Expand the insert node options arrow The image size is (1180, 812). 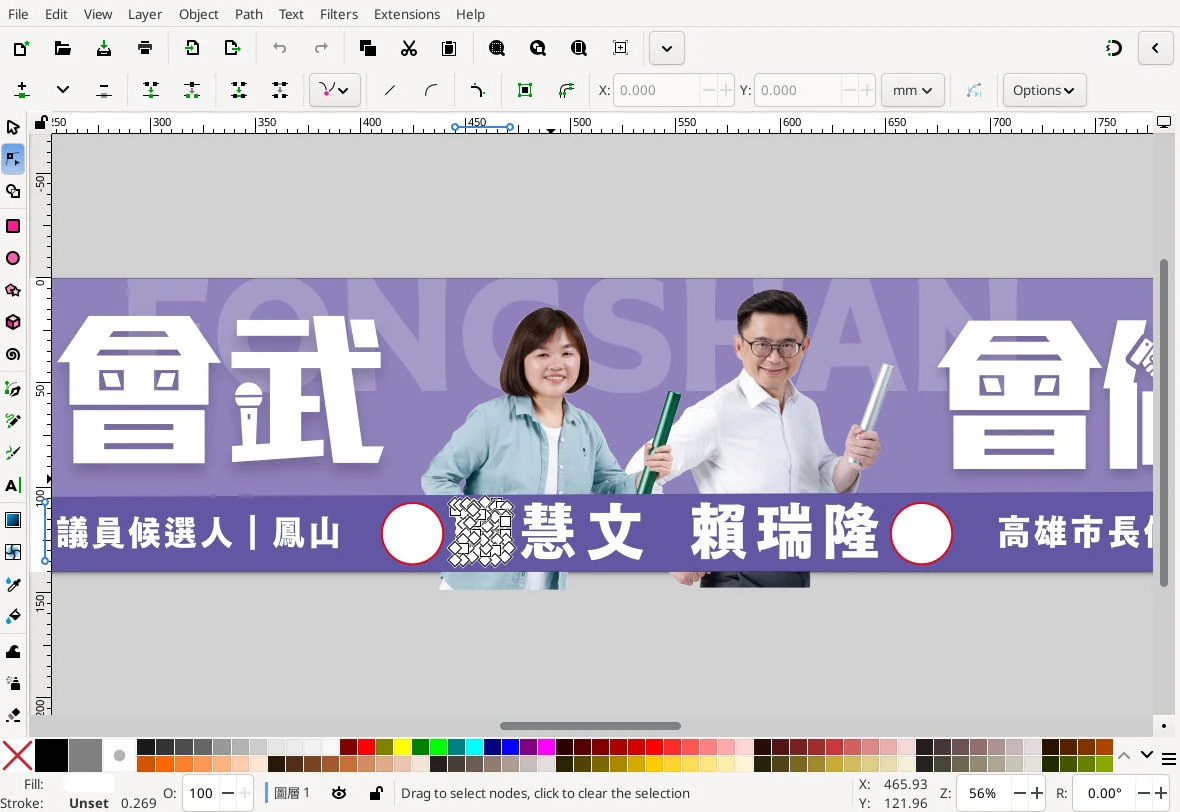(x=63, y=90)
